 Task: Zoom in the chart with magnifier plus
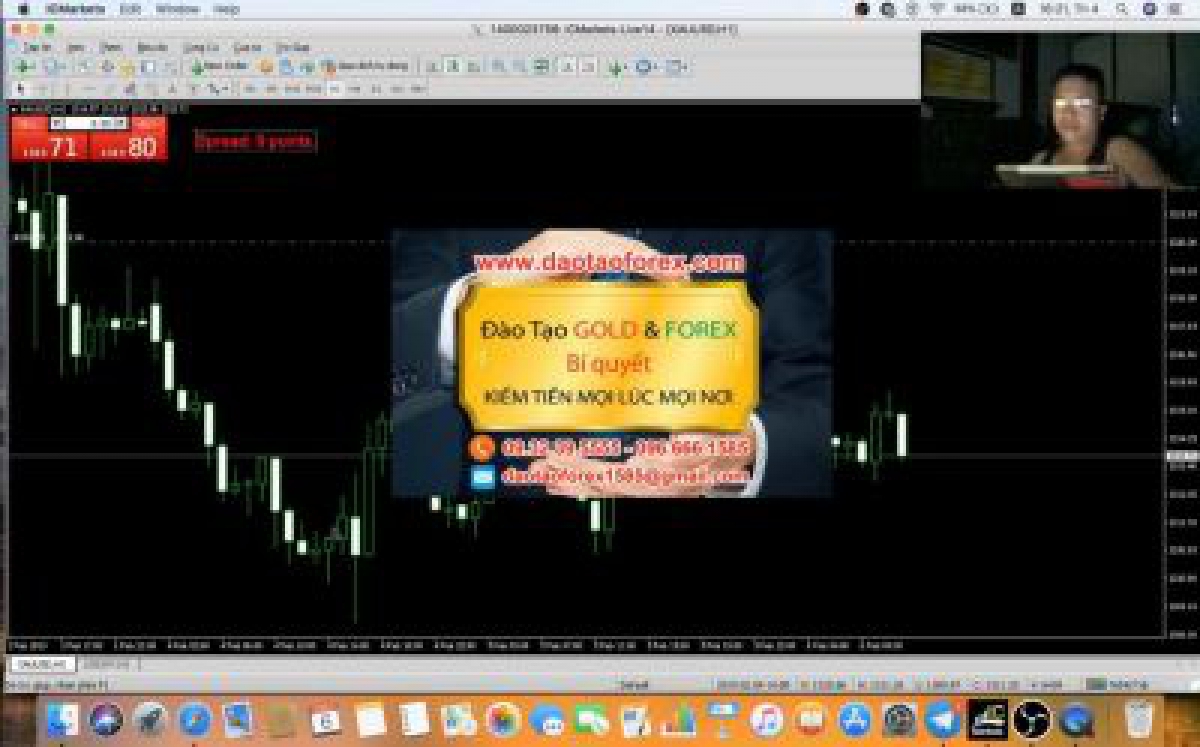point(497,67)
